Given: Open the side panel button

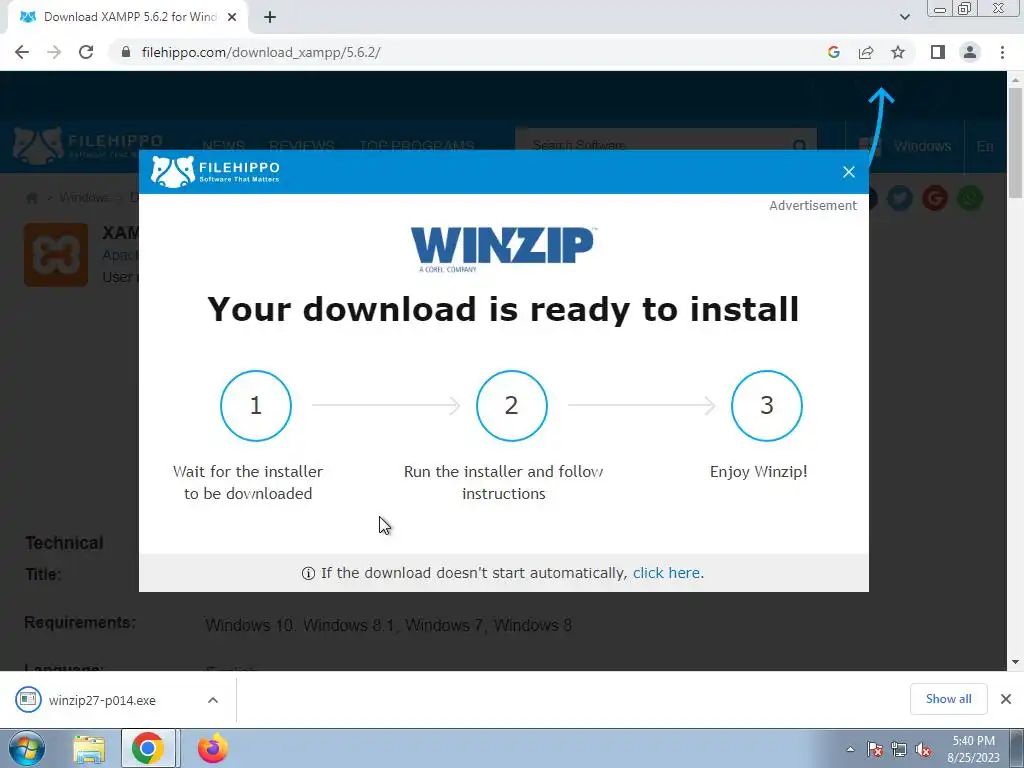Looking at the screenshot, I should 938,52.
